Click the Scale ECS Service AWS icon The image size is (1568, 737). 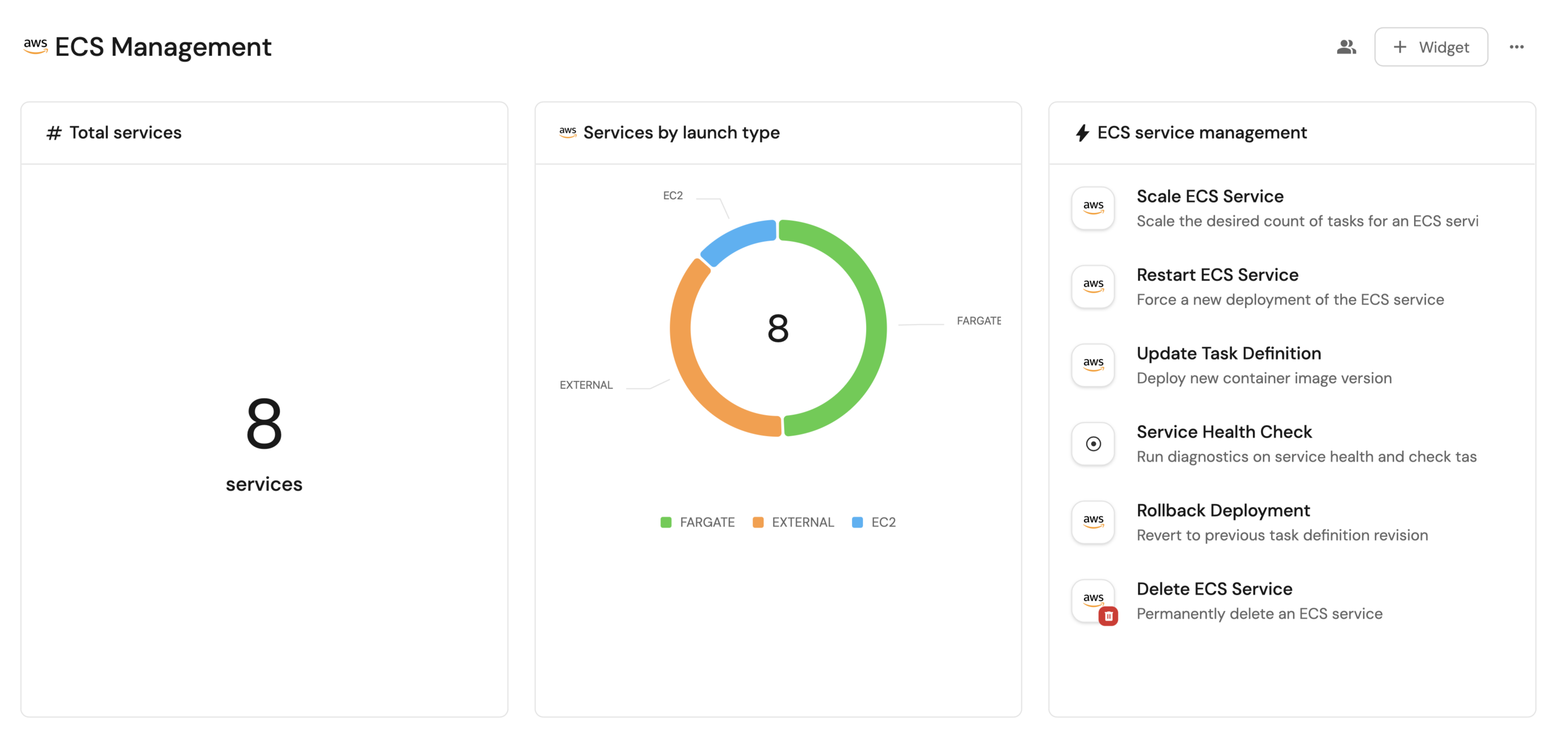coord(1092,208)
